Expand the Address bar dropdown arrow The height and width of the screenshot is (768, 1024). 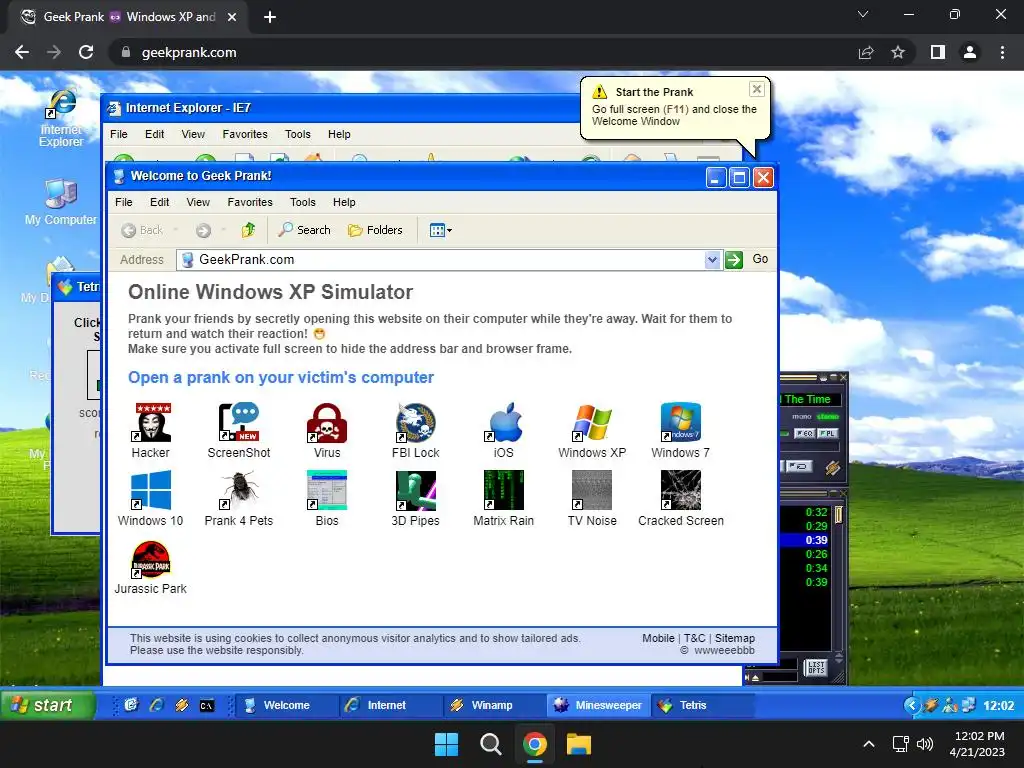tap(712, 260)
